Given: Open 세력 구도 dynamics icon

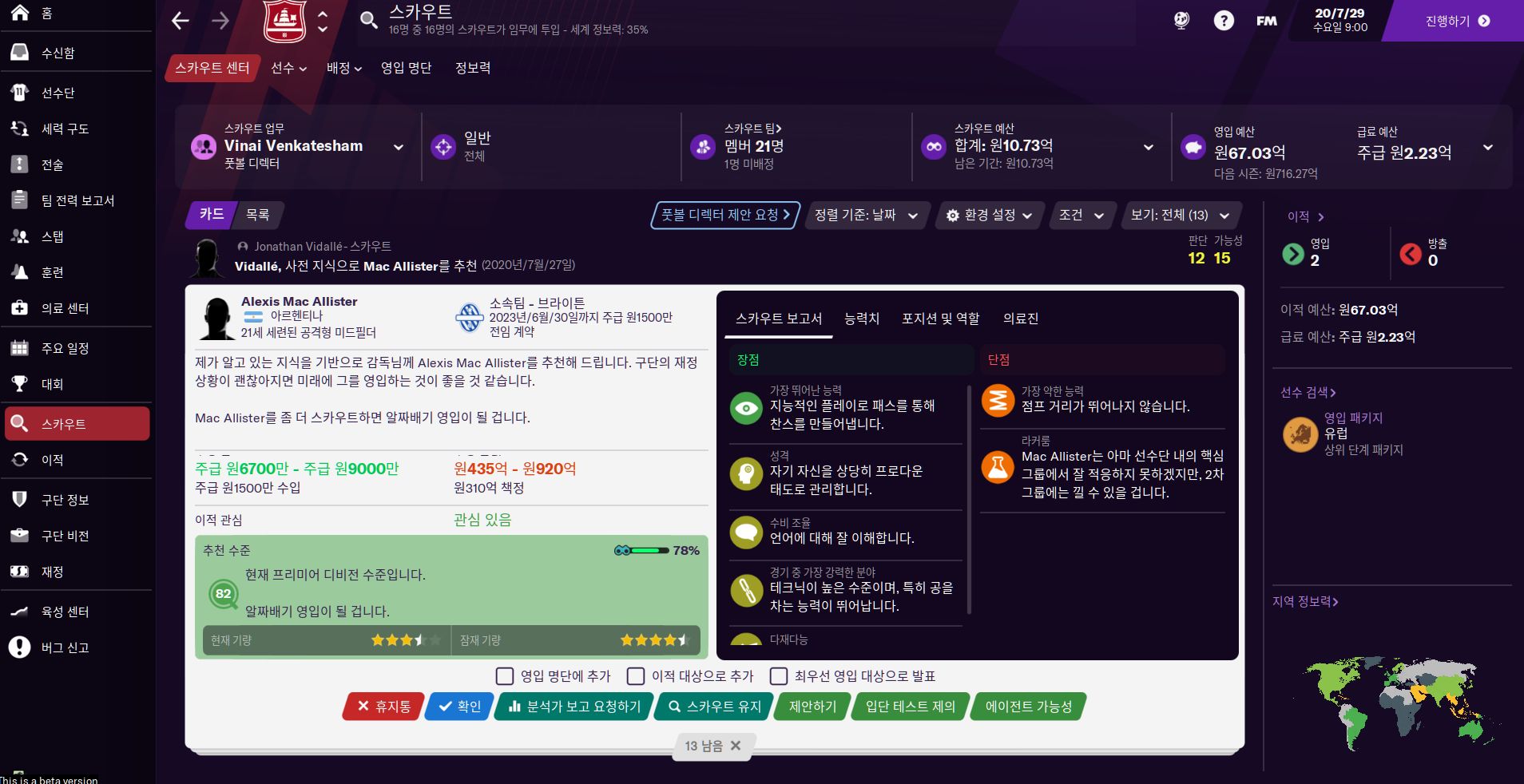Looking at the screenshot, I should 19,129.
